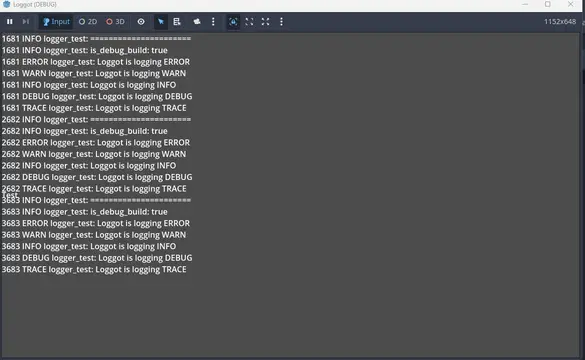The image size is (585, 360).
Task: Close the Loggot debug window
Action: coord(570,4)
